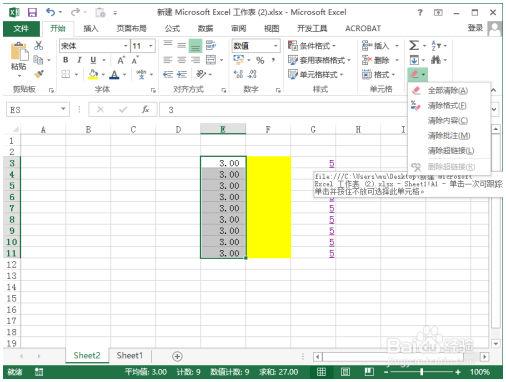Click the zoom slider handle
The width and height of the screenshot is (506, 382).
(x=422, y=372)
